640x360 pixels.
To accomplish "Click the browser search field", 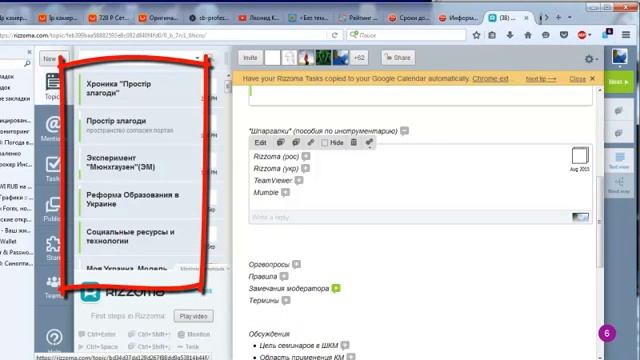I will click(x=406, y=36).
